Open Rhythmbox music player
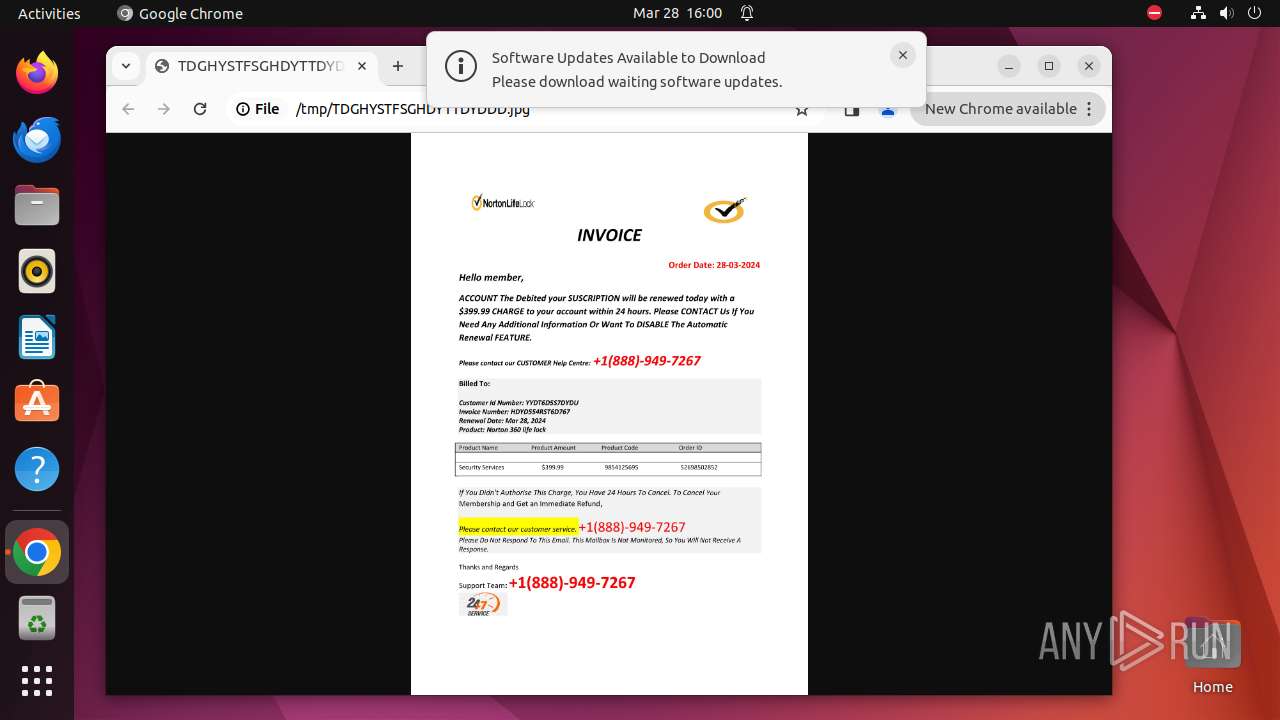Screen dimensions: 1280x720 click(37, 271)
